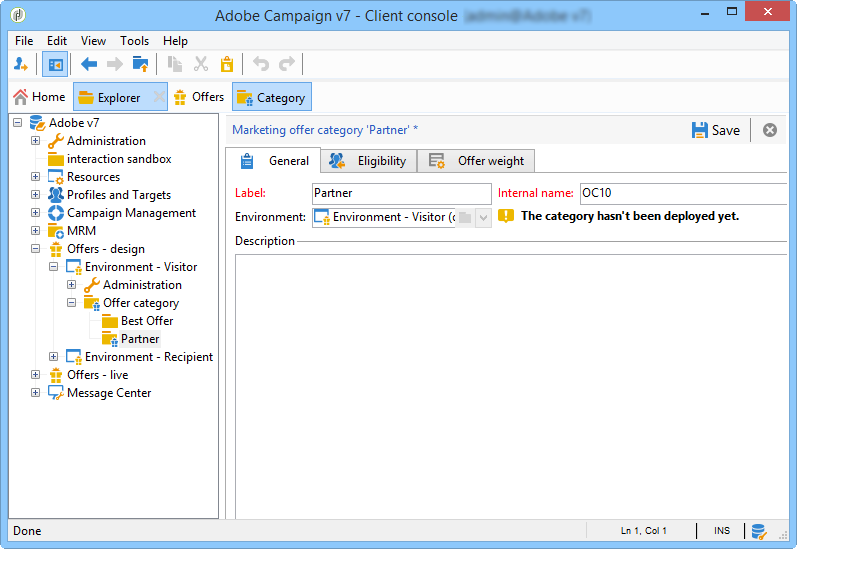Click the Internal name field
Viewport: 844px width, 584px height.
[684, 193]
